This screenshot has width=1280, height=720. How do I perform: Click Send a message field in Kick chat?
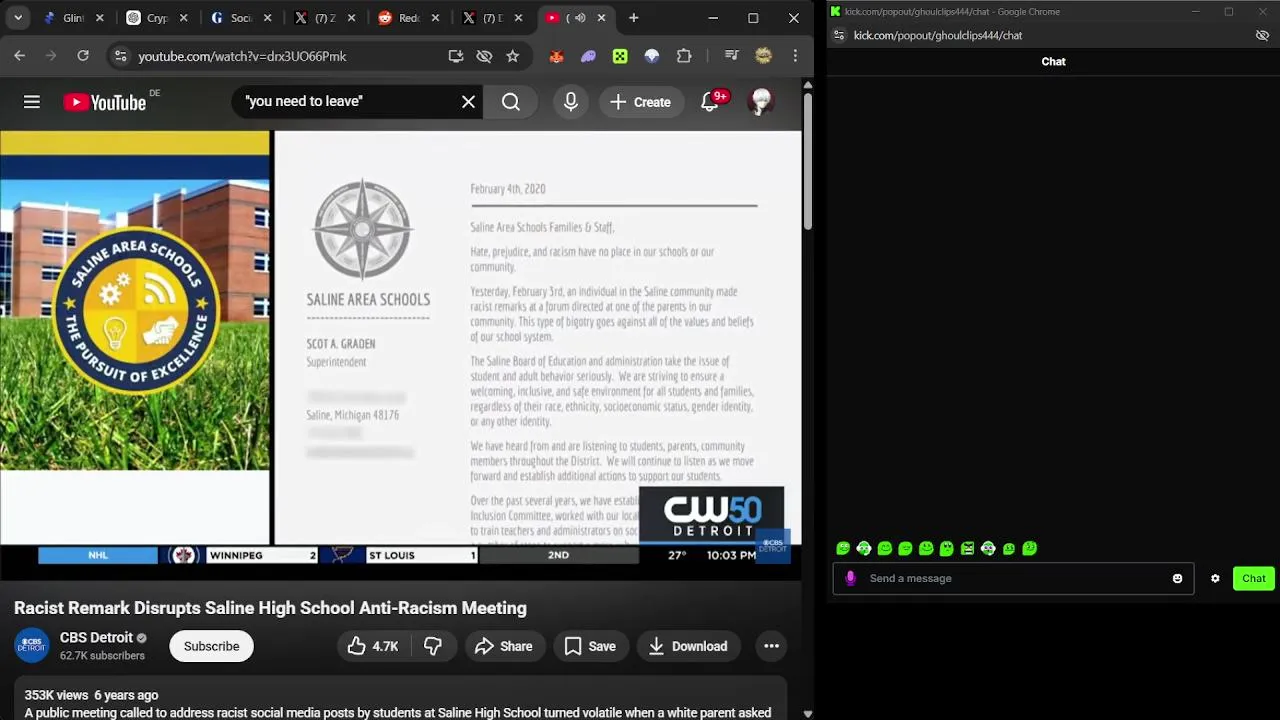1013,578
